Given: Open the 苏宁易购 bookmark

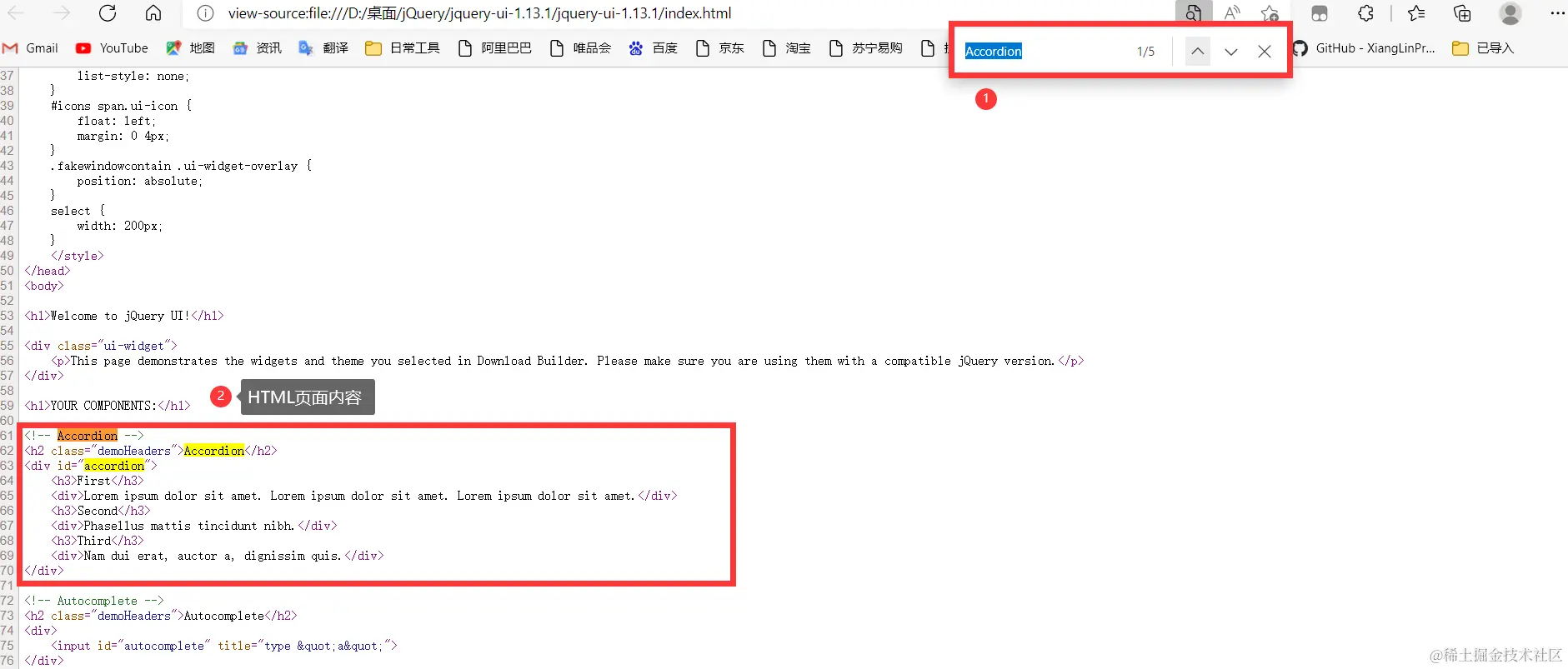Looking at the screenshot, I should point(865,48).
